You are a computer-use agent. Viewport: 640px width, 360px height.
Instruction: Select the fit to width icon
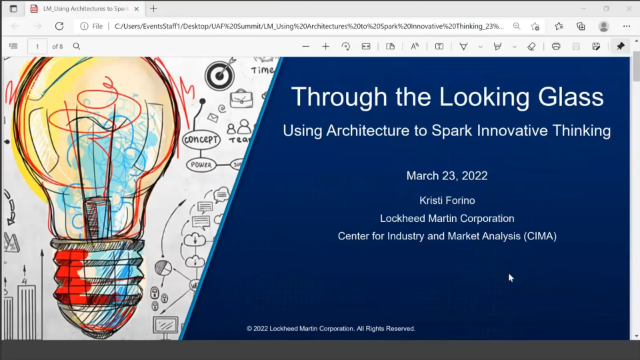pos(366,47)
